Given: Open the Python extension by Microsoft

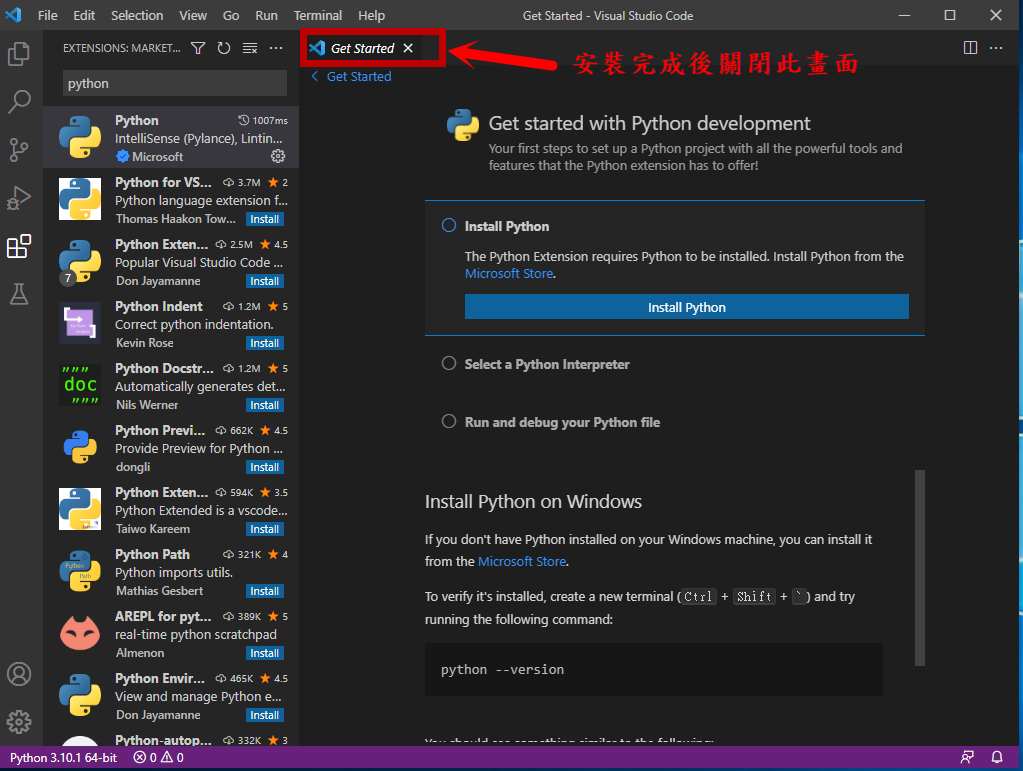Looking at the screenshot, I should coord(171,138).
